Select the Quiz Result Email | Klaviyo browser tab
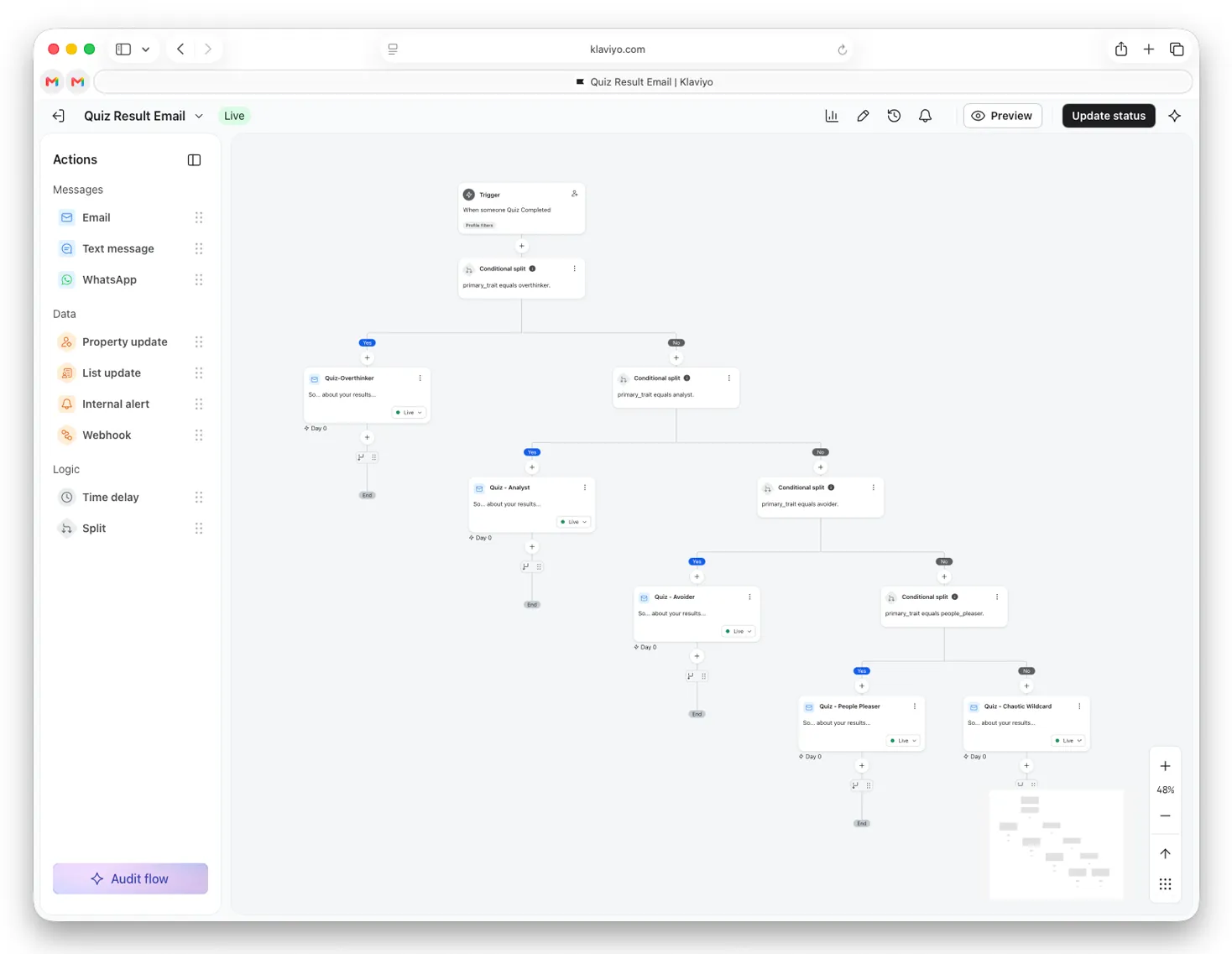Viewport: 1232px width, 954px height. click(644, 81)
